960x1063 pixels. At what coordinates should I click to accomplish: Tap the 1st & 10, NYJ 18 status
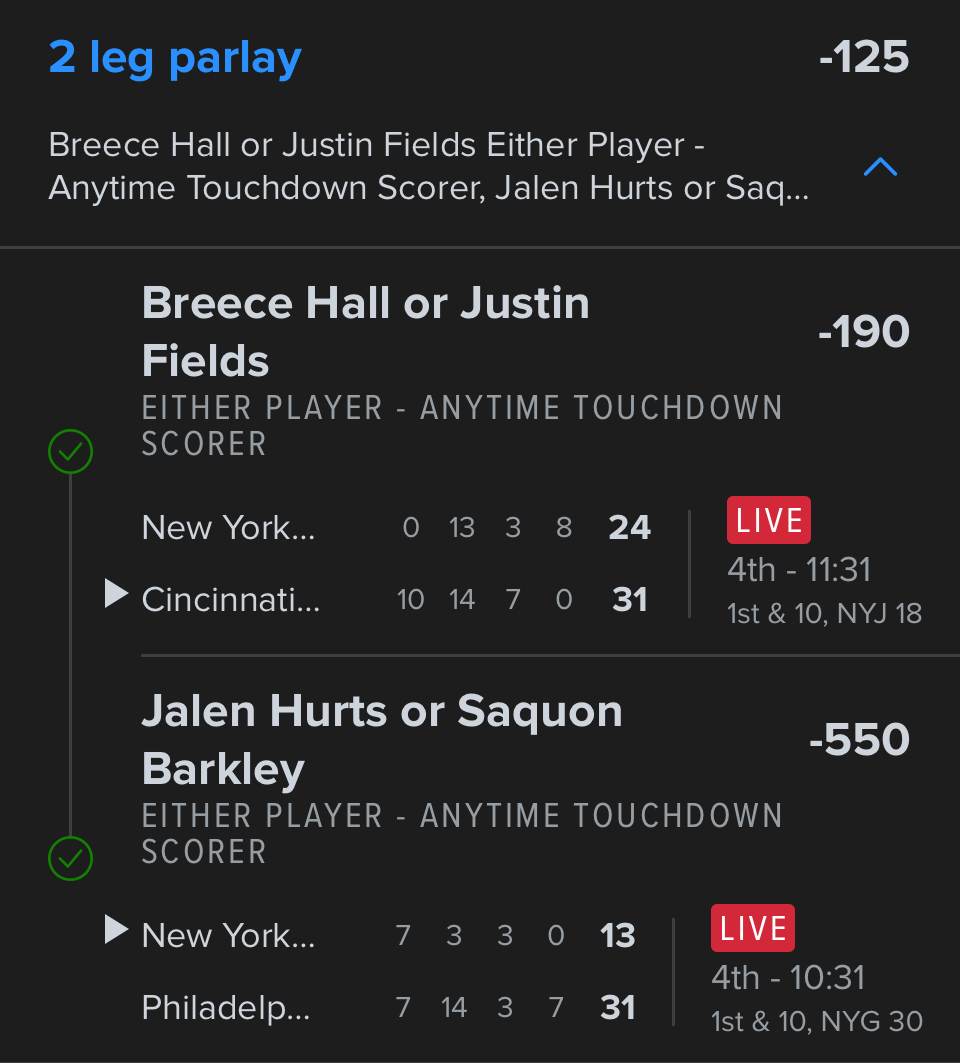[x=824, y=613]
